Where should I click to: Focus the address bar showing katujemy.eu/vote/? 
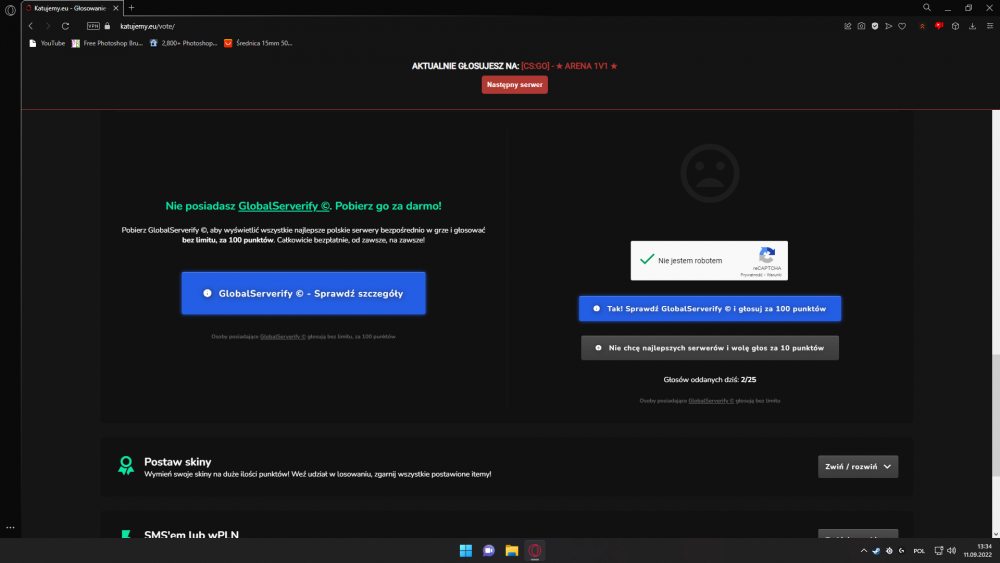(147, 26)
